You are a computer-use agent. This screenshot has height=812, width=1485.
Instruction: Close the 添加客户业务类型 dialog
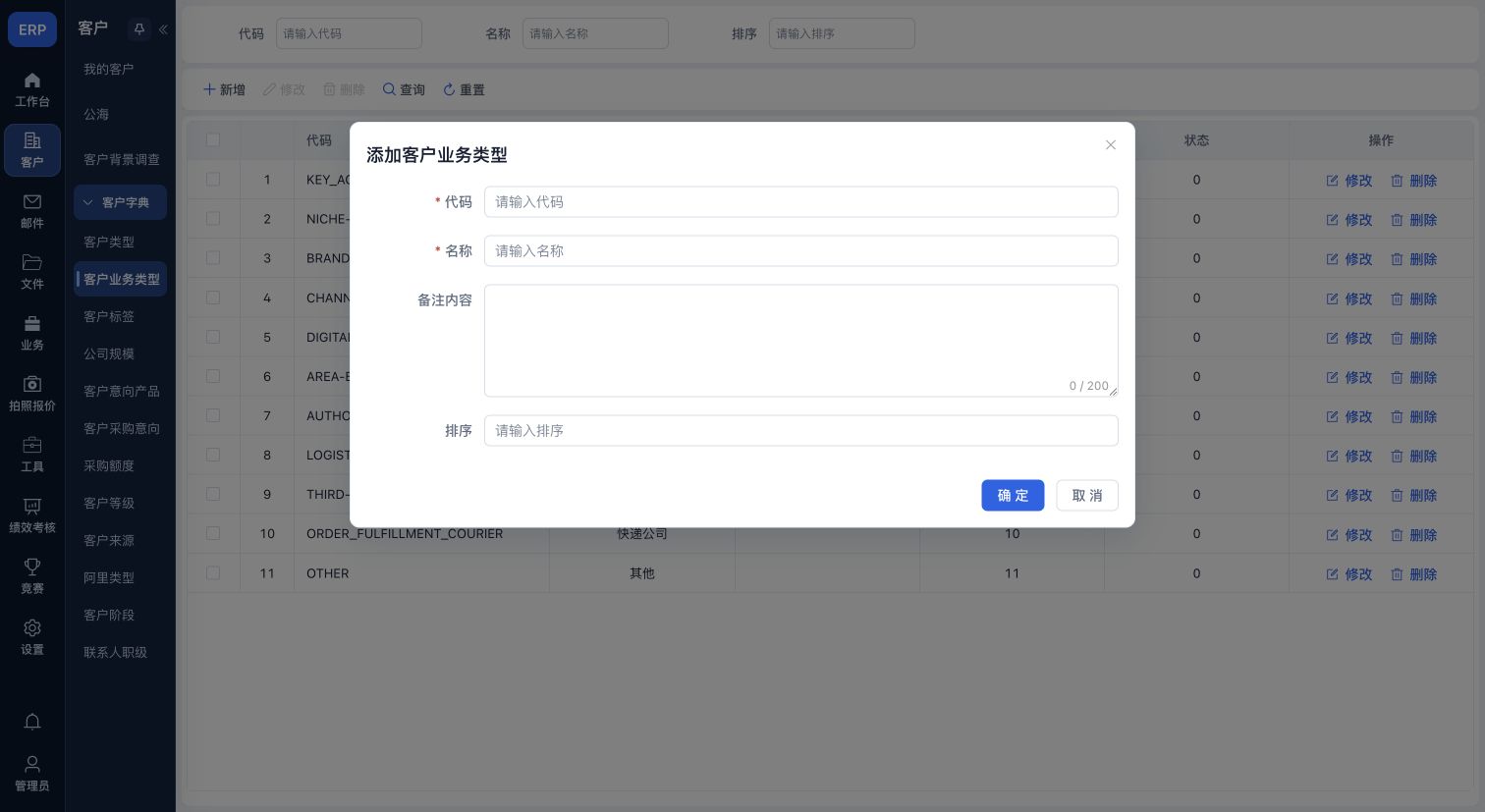(1111, 145)
